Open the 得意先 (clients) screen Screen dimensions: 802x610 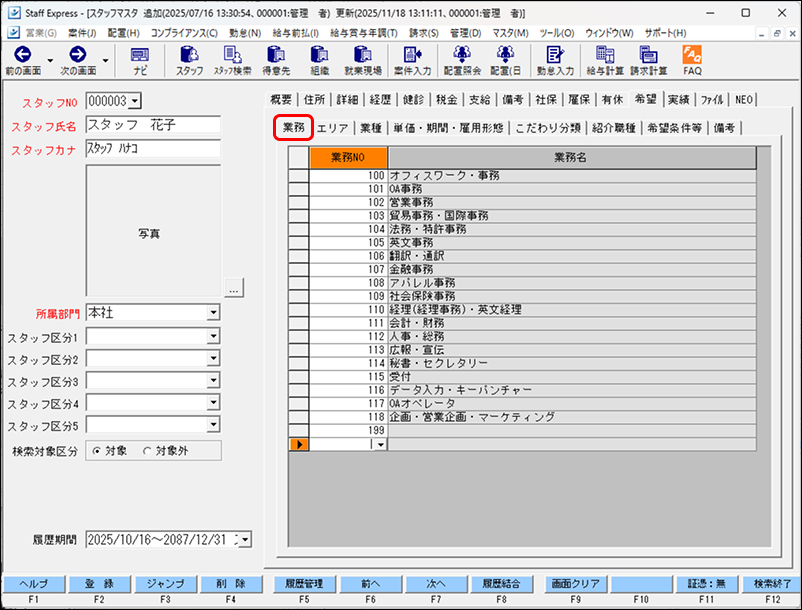(x=273, y=63)
